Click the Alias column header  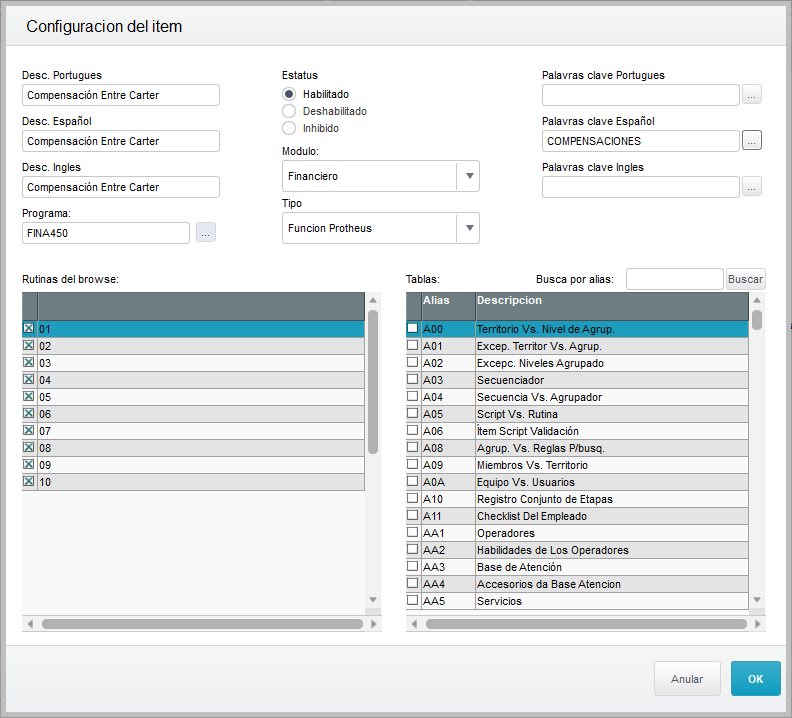coord(448,306)
